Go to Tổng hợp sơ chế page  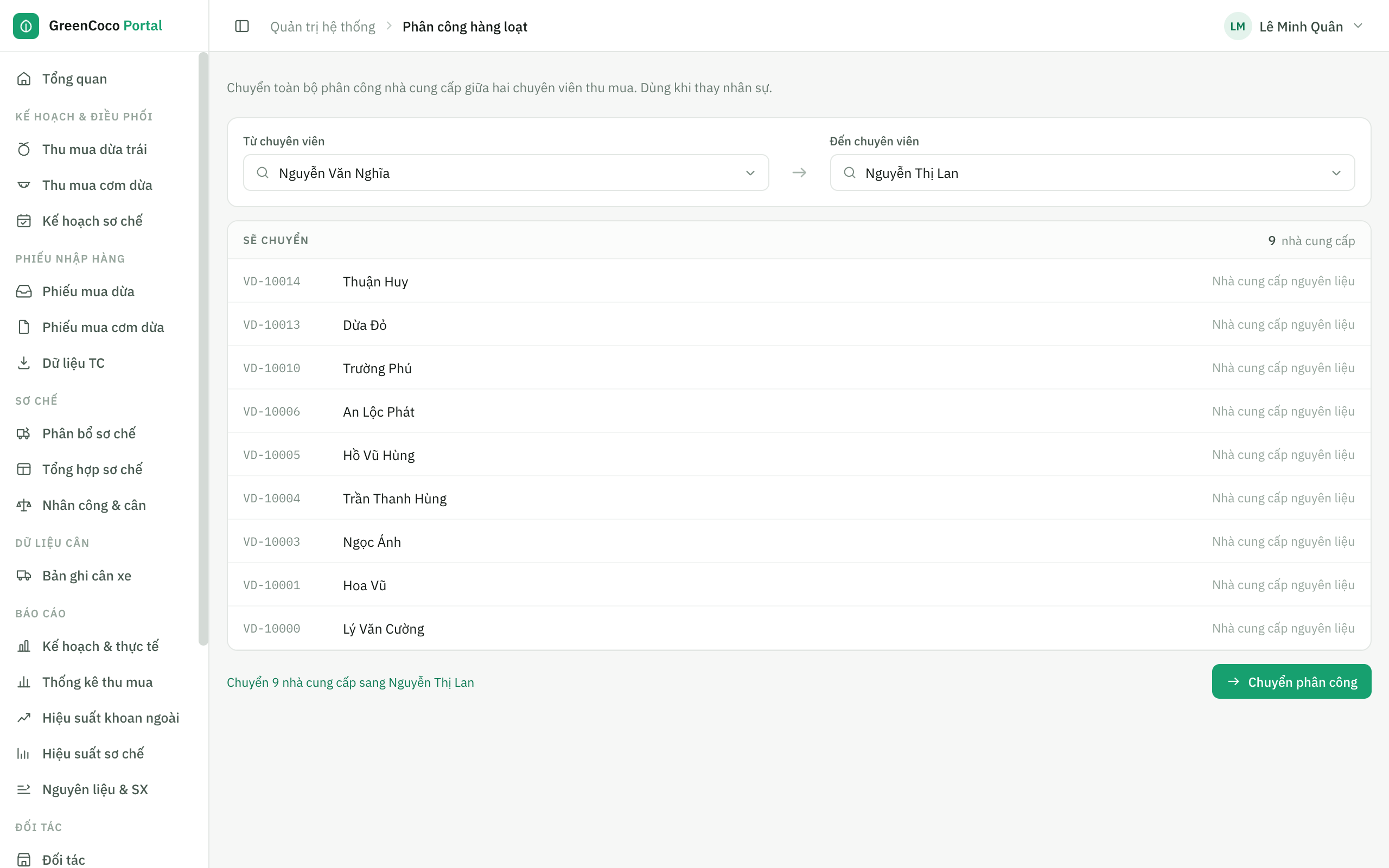click(99, 469)
